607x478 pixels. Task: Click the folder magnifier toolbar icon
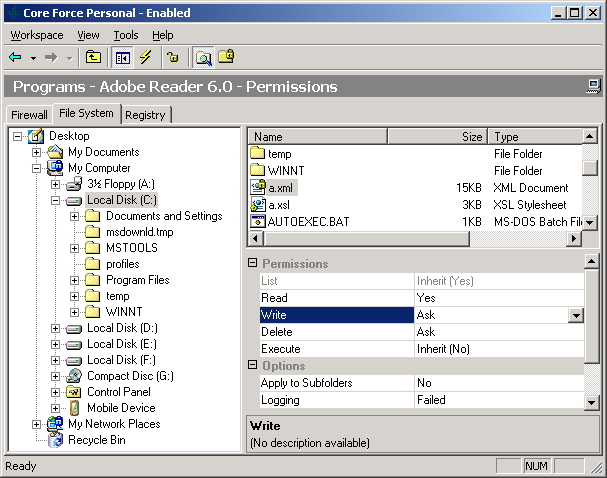click(x=203, y=58)
